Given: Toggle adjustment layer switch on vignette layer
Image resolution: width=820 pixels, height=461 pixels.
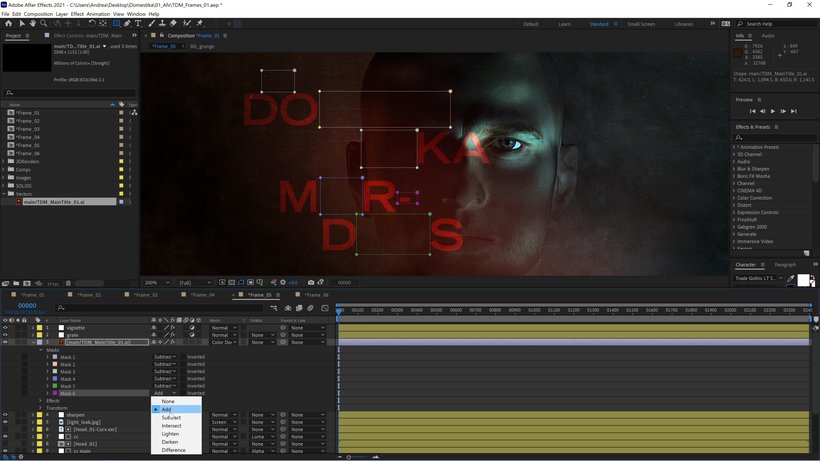Looking at the screenshot, I should pyautogui.click(x=192, y=328).
